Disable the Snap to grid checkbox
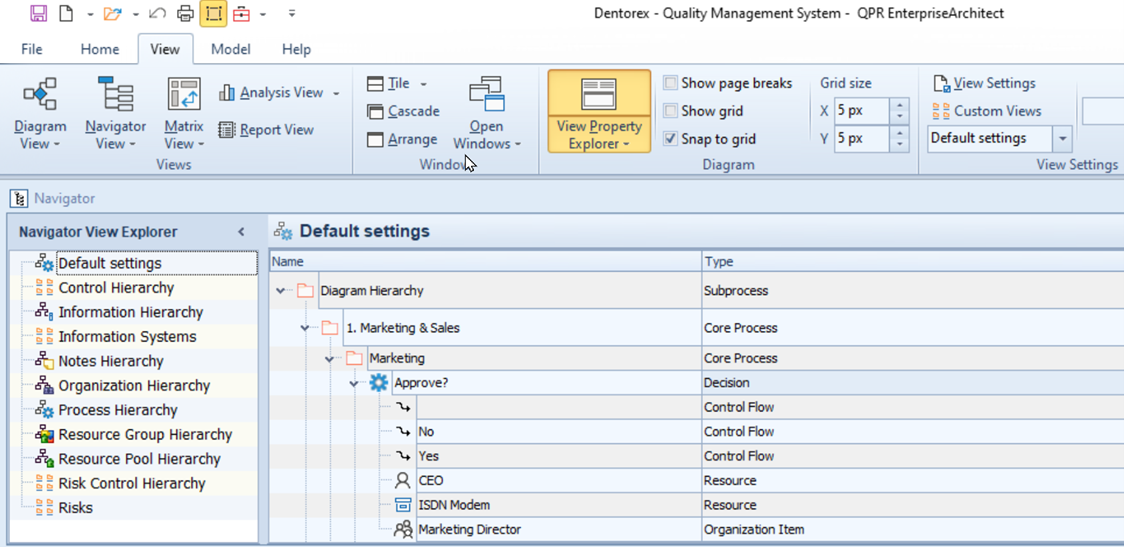Viewport: 1124px width, 547px height. pos(670,139)
